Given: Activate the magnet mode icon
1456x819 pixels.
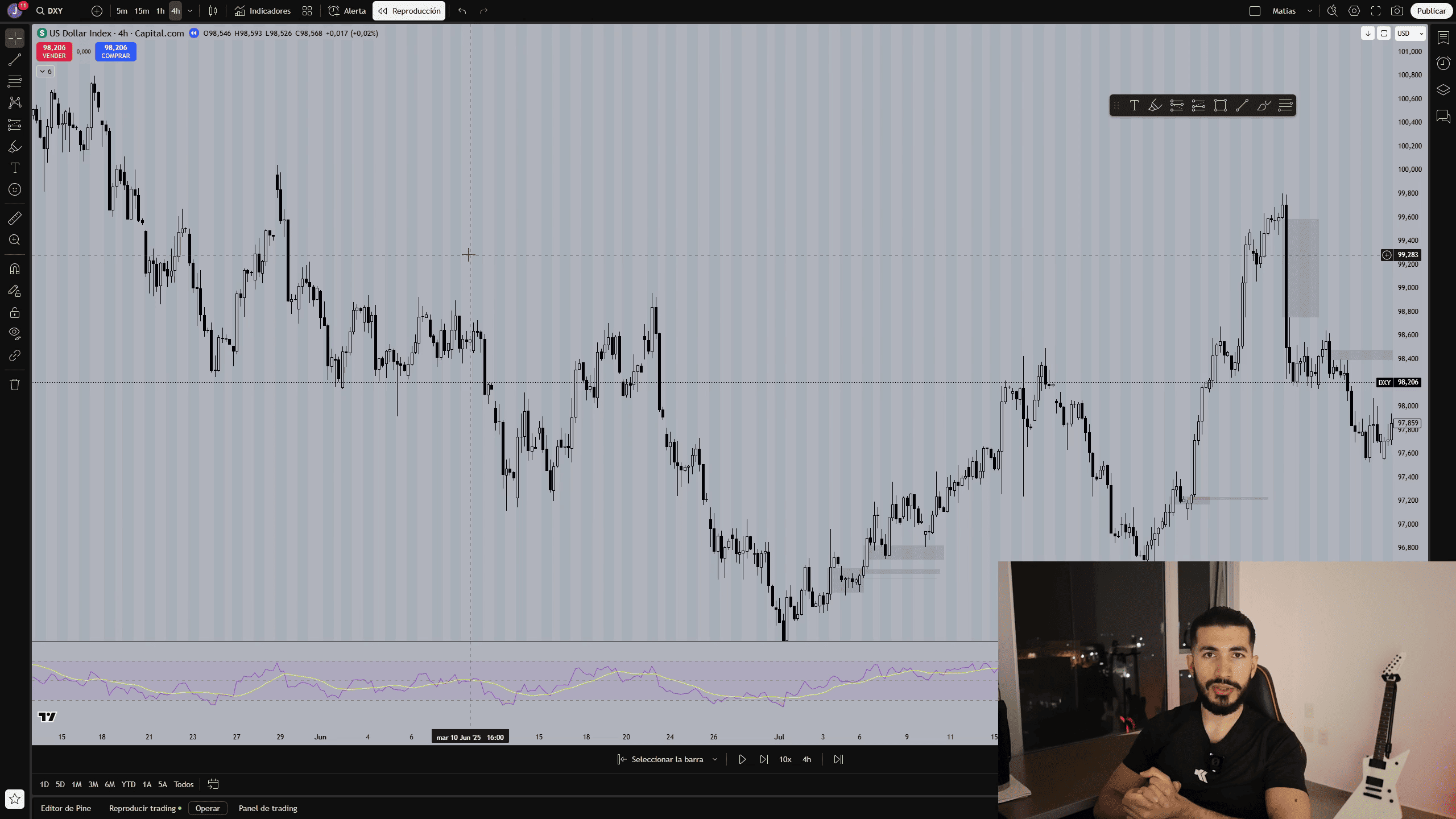Looking at the screenshot, I should (15, 269).
